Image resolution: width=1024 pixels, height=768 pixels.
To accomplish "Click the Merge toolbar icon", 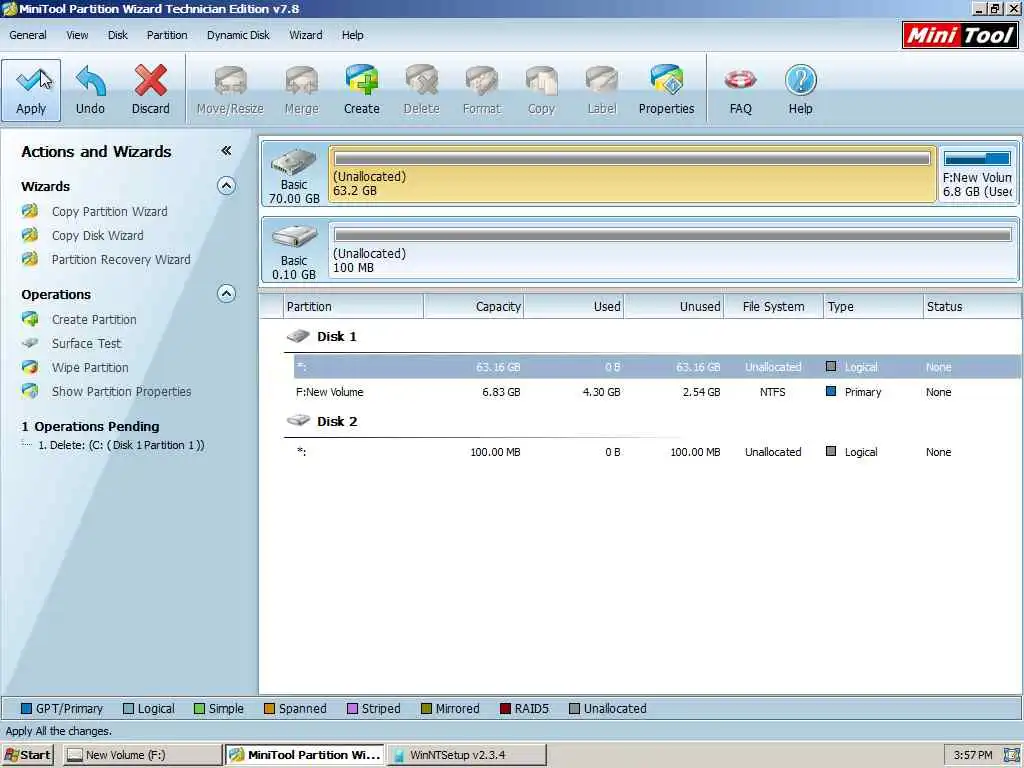I will 301,90.
